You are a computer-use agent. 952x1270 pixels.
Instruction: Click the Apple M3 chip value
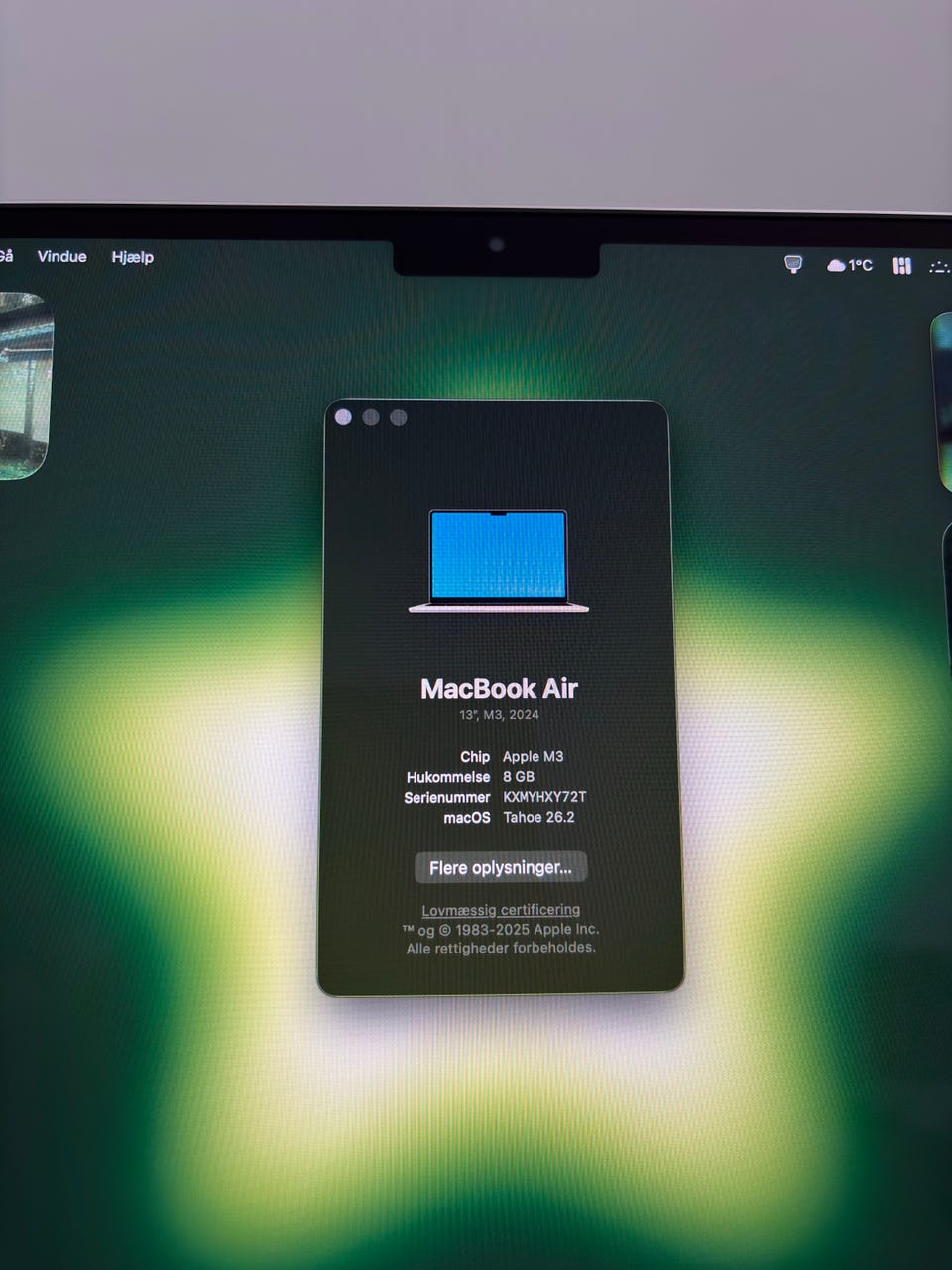click(x=533, y=756)
